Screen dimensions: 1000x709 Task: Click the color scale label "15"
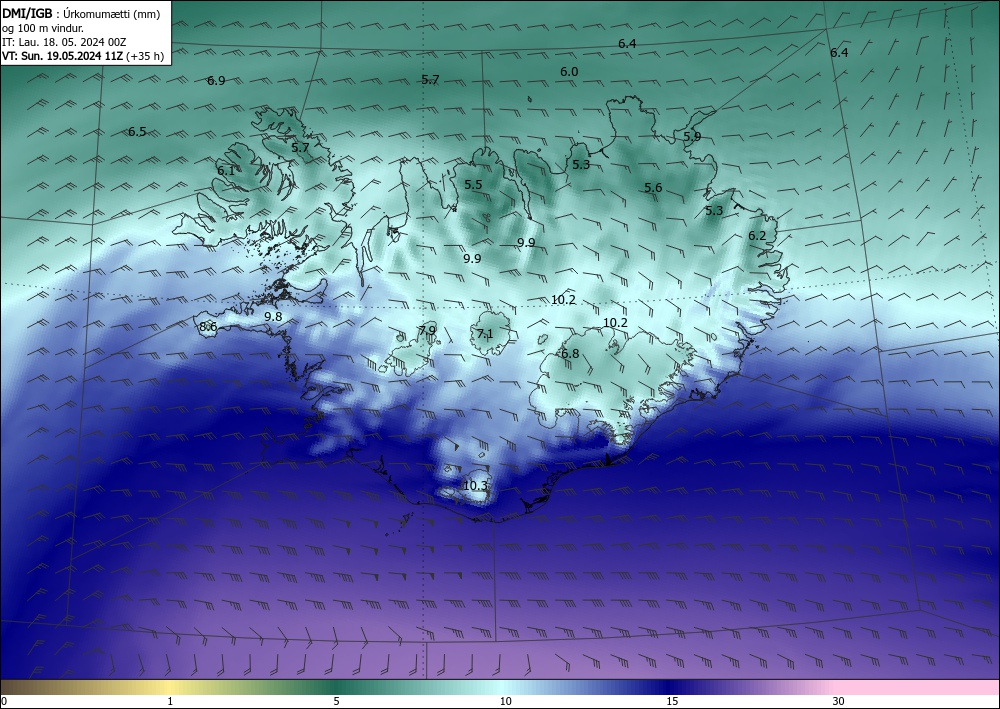(x=672, y=701)
